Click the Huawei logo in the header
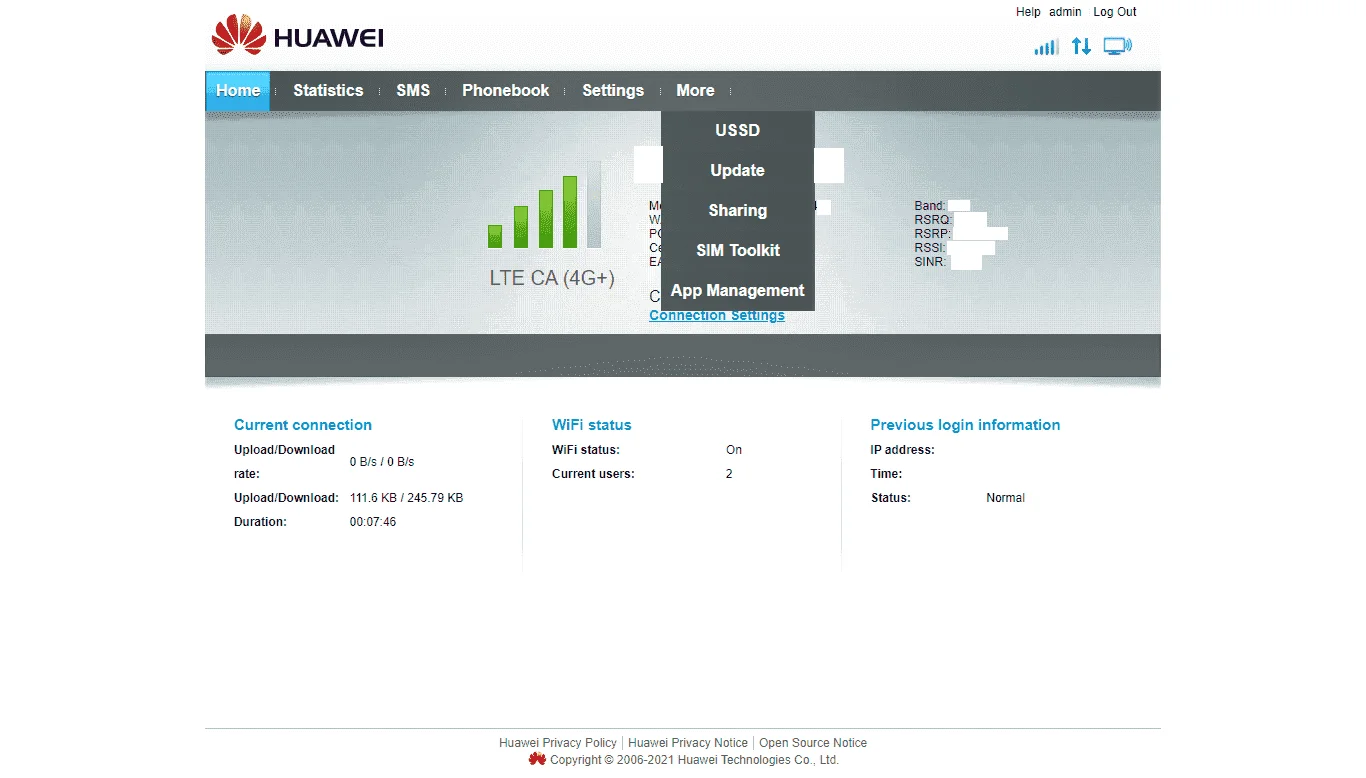The width and height of the screenshot is (1366, 778). tap(297, 35)
